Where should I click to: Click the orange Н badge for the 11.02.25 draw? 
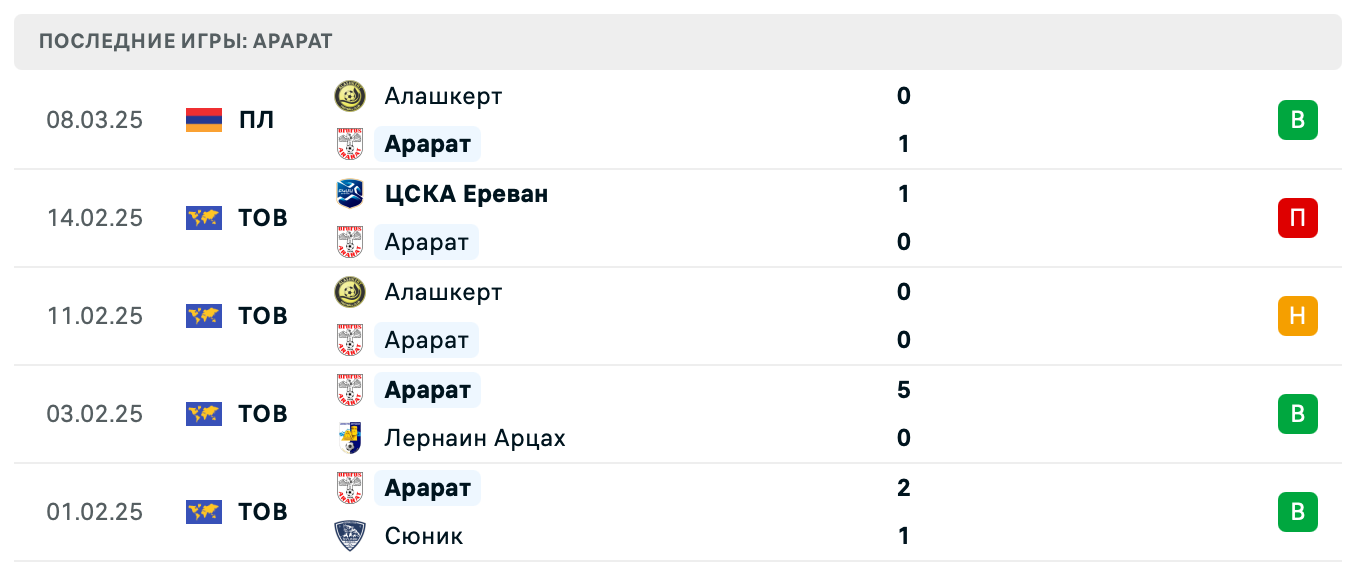pyautogui.click(x=1298, y=315)
